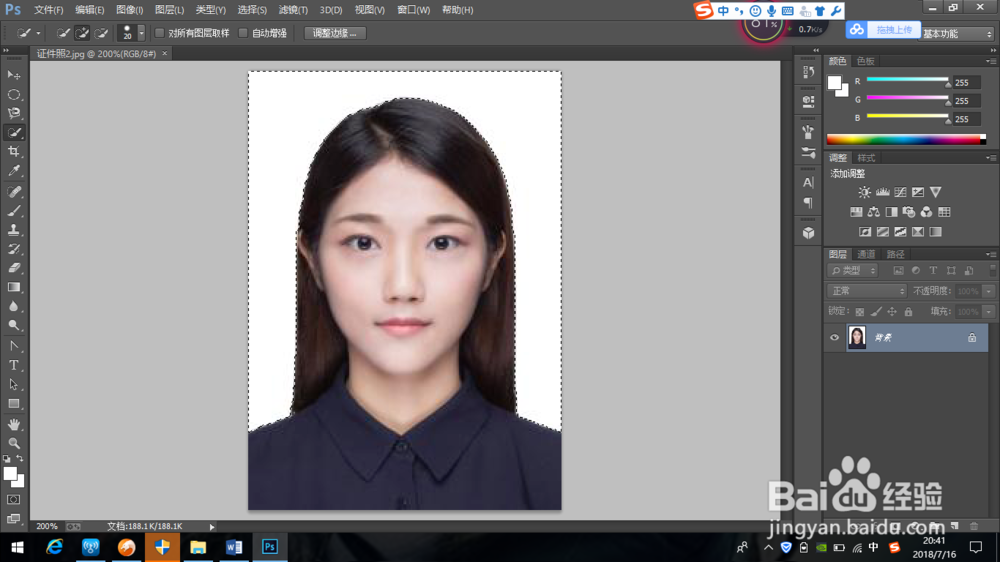Choose Subtract from Selection mode option
The width and height of the screenshot is (1000, 562).
click(101, 33)
